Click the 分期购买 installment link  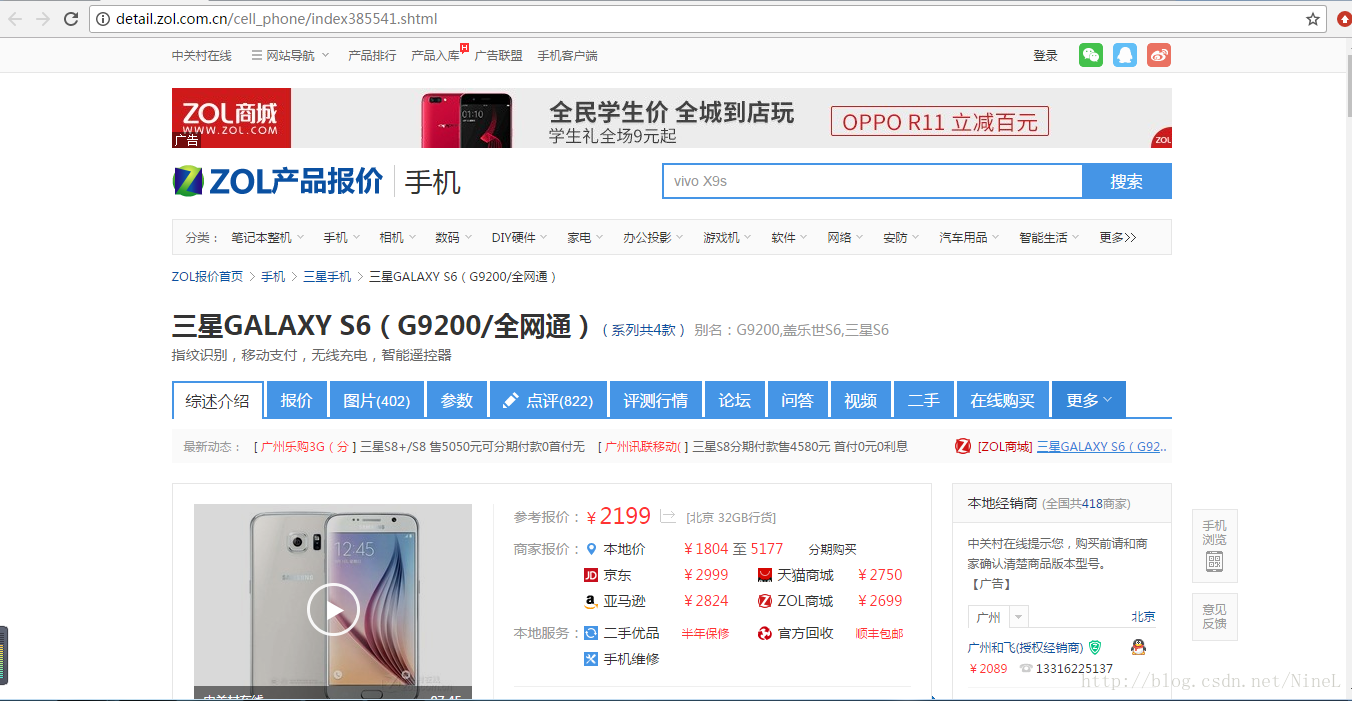coord(833,549)
